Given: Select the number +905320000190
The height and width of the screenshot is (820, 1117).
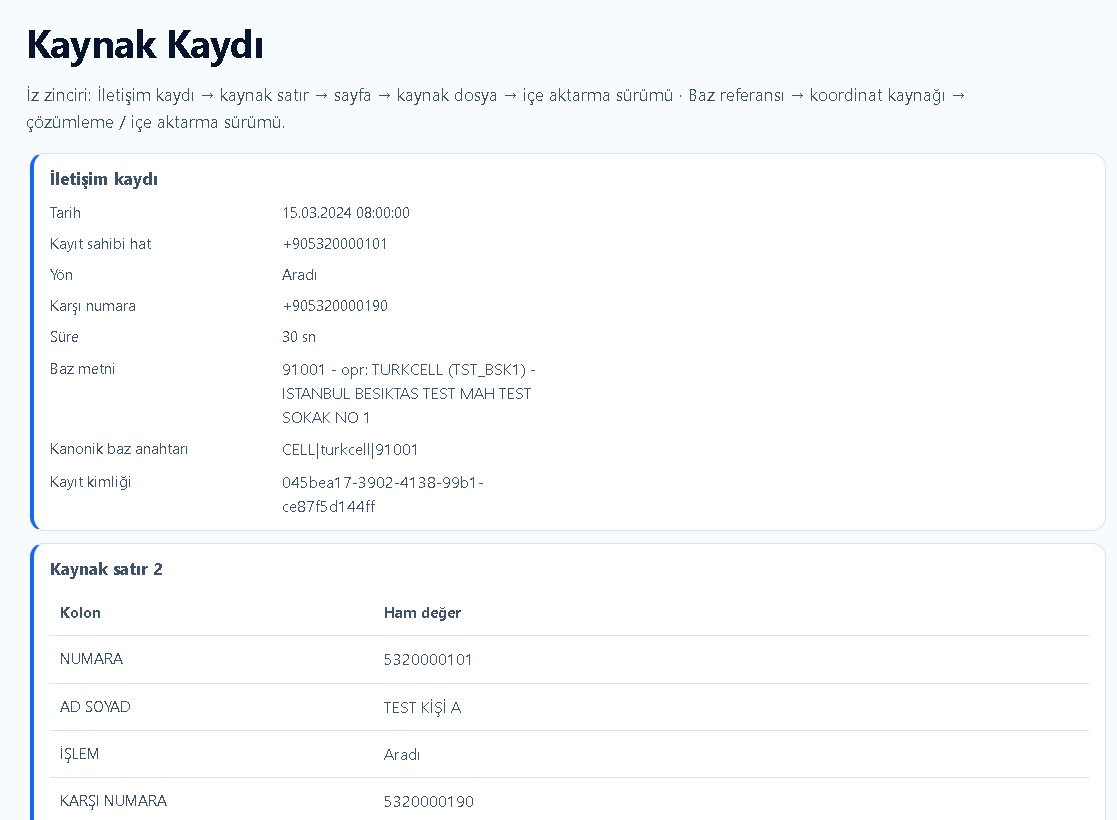Looking at the screenshot, I should tap(335, 306).
